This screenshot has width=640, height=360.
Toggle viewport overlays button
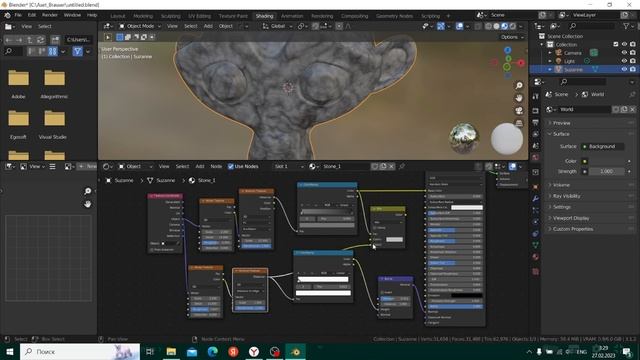point(460,26)
